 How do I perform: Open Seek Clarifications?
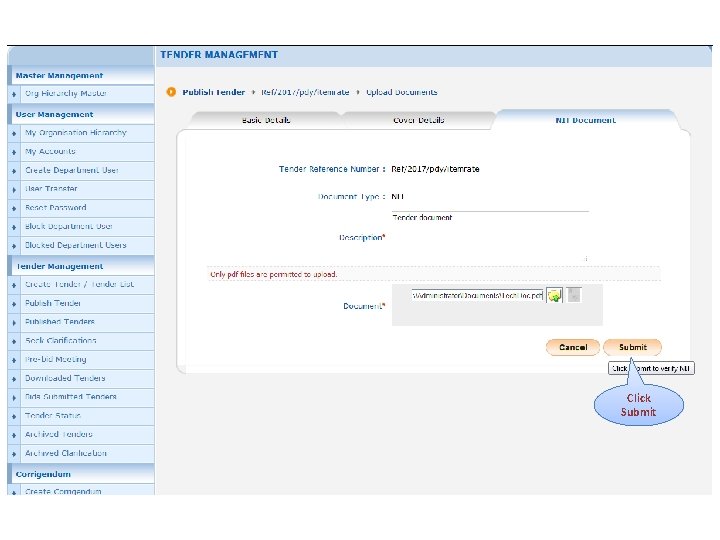(61, 341)
